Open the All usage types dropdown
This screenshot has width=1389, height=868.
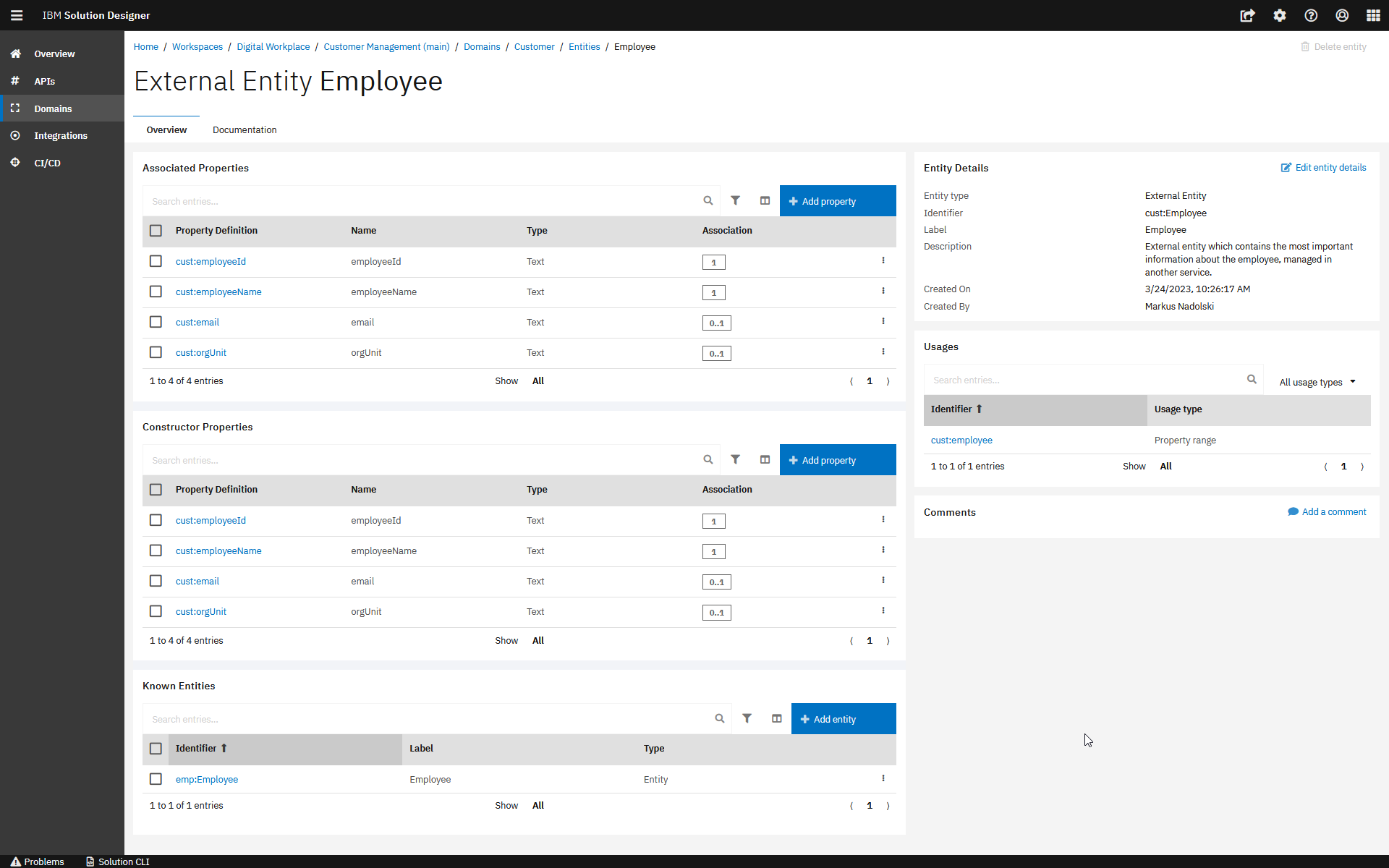pos(1316,382)
